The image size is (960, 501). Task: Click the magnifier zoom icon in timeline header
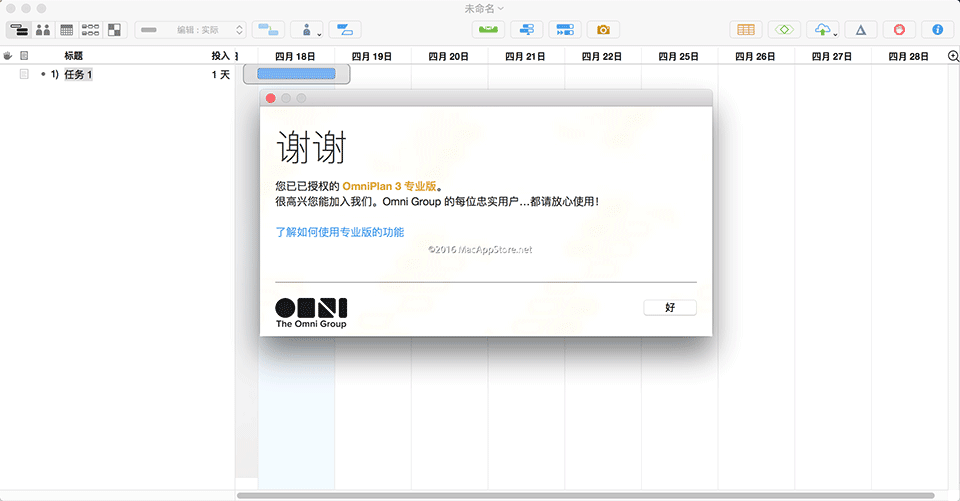(x=952, y=56)
